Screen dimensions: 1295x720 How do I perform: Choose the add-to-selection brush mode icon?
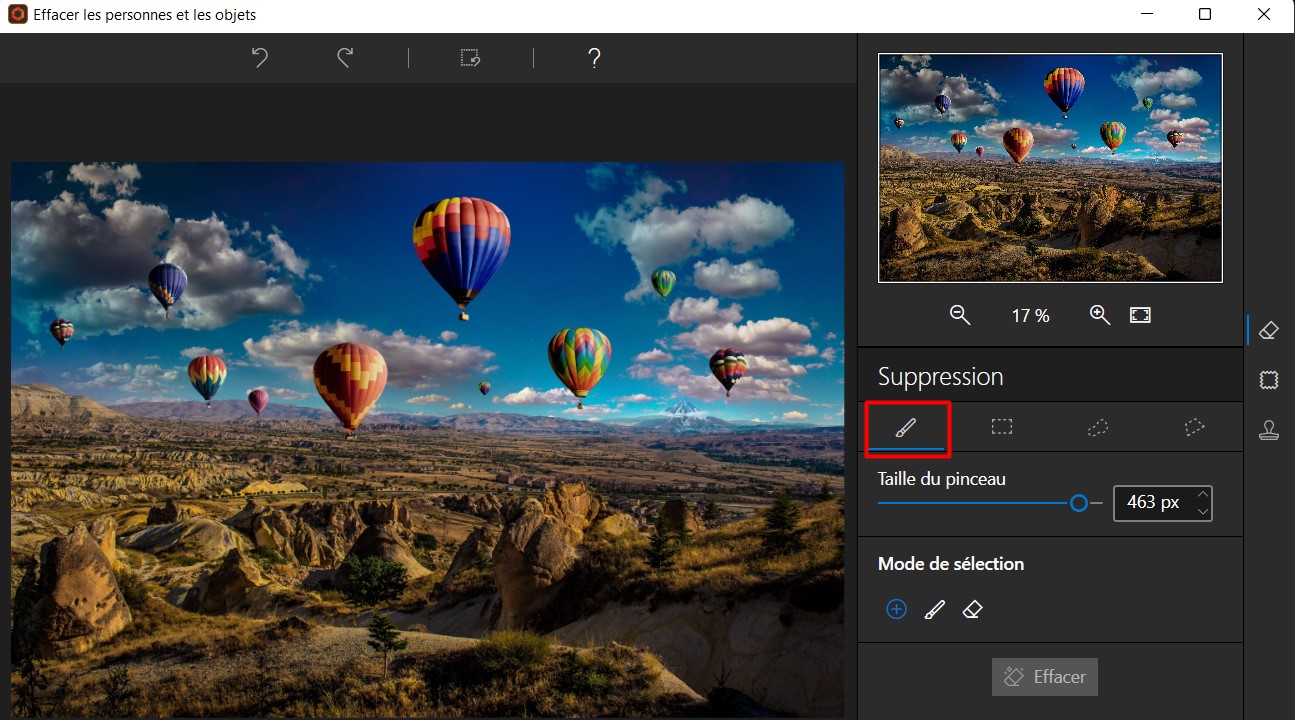coord(934,609)
